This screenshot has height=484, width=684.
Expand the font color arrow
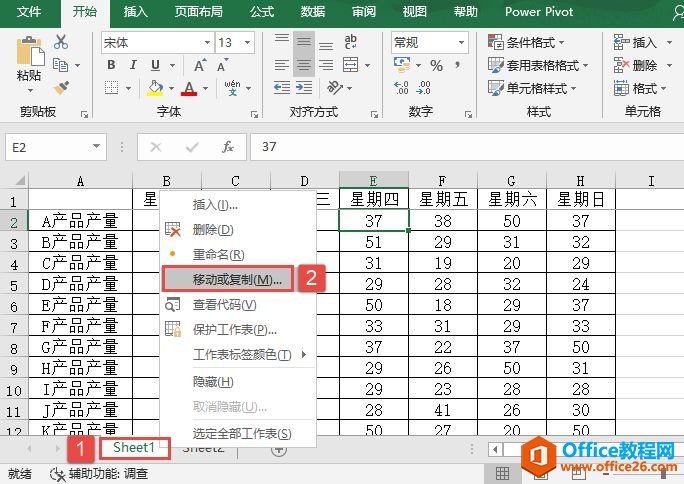tap(205, 88)
